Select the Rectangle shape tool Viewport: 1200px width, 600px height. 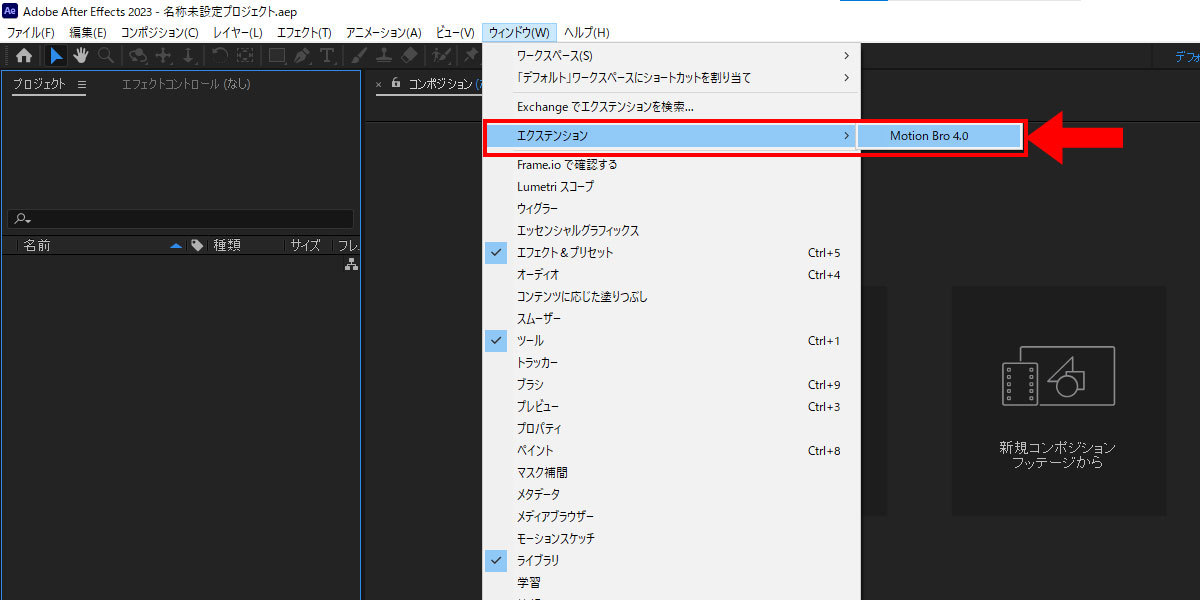[277, 56]
